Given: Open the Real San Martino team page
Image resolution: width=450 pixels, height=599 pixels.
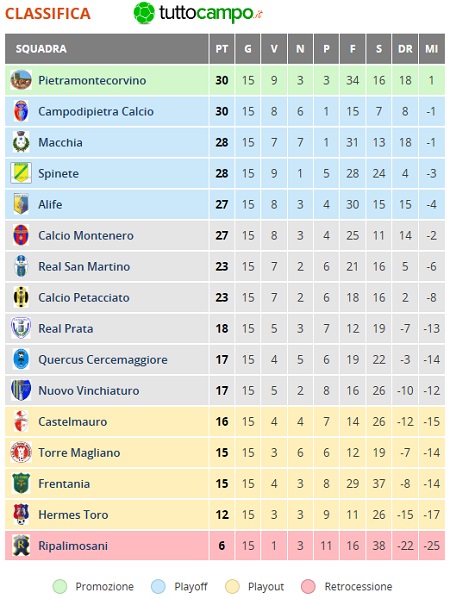Looking at the screenshot, I should point(84,266).
